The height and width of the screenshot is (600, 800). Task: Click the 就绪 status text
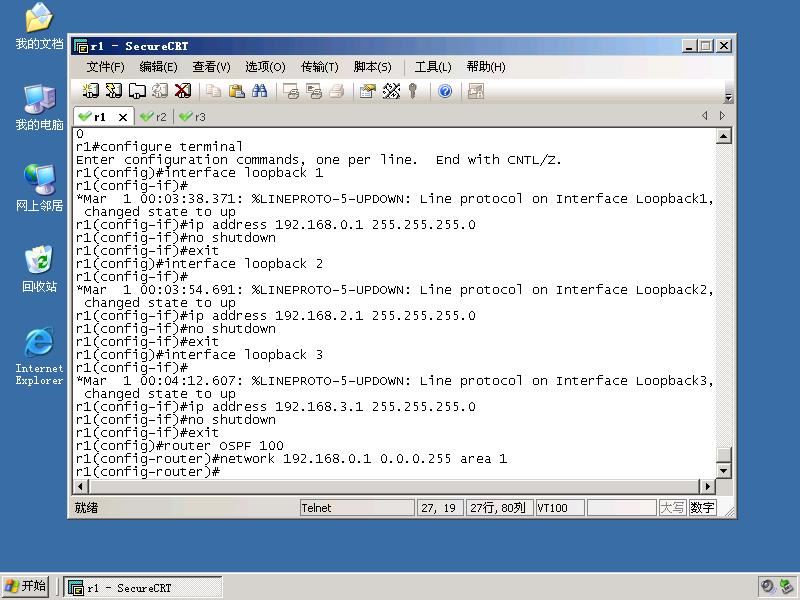tap(86, 508)
